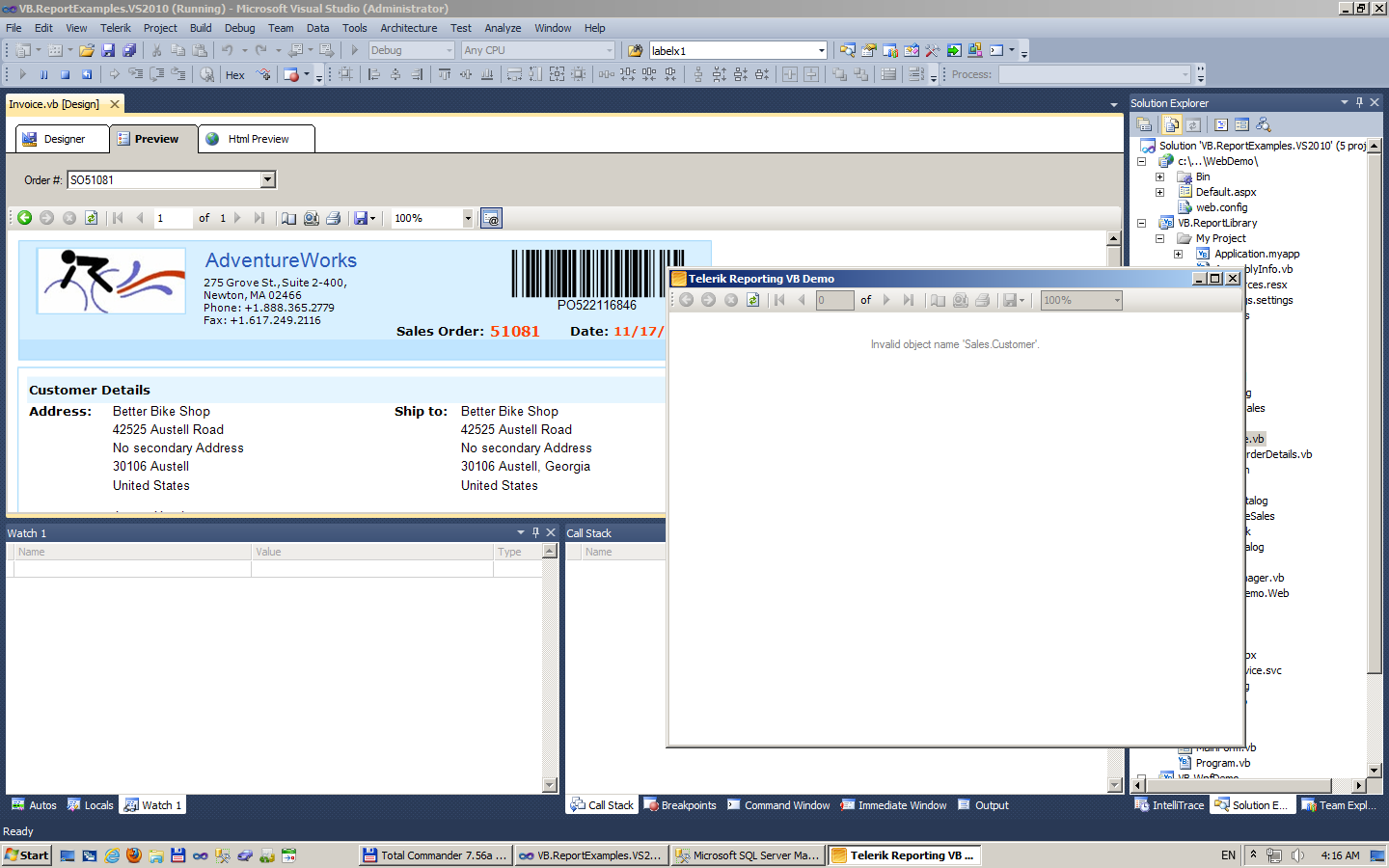
Task: Switch to the Locals tab
Action: (x=90, y=805)
